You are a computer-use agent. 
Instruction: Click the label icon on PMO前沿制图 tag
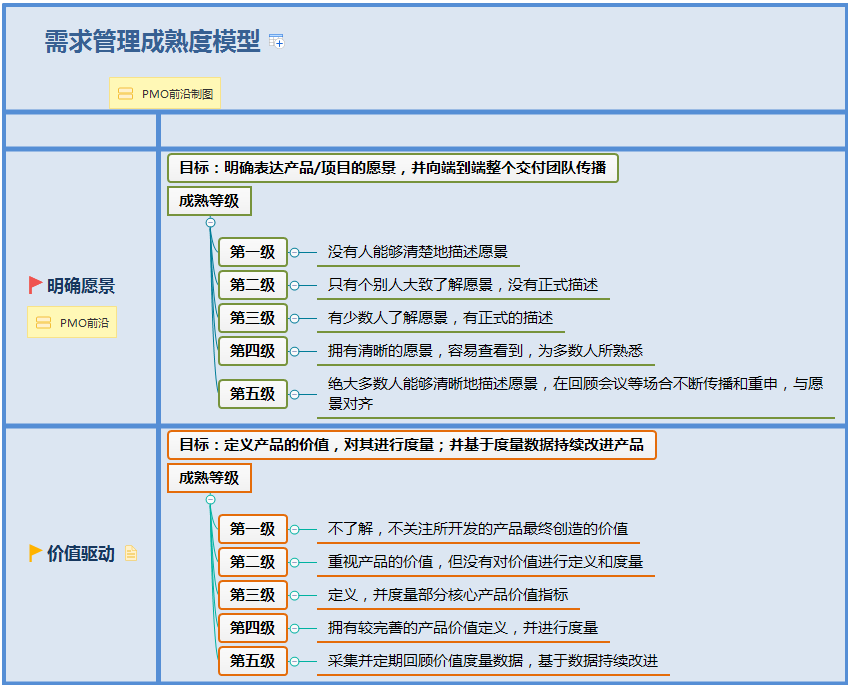click(x=126, y=94)
